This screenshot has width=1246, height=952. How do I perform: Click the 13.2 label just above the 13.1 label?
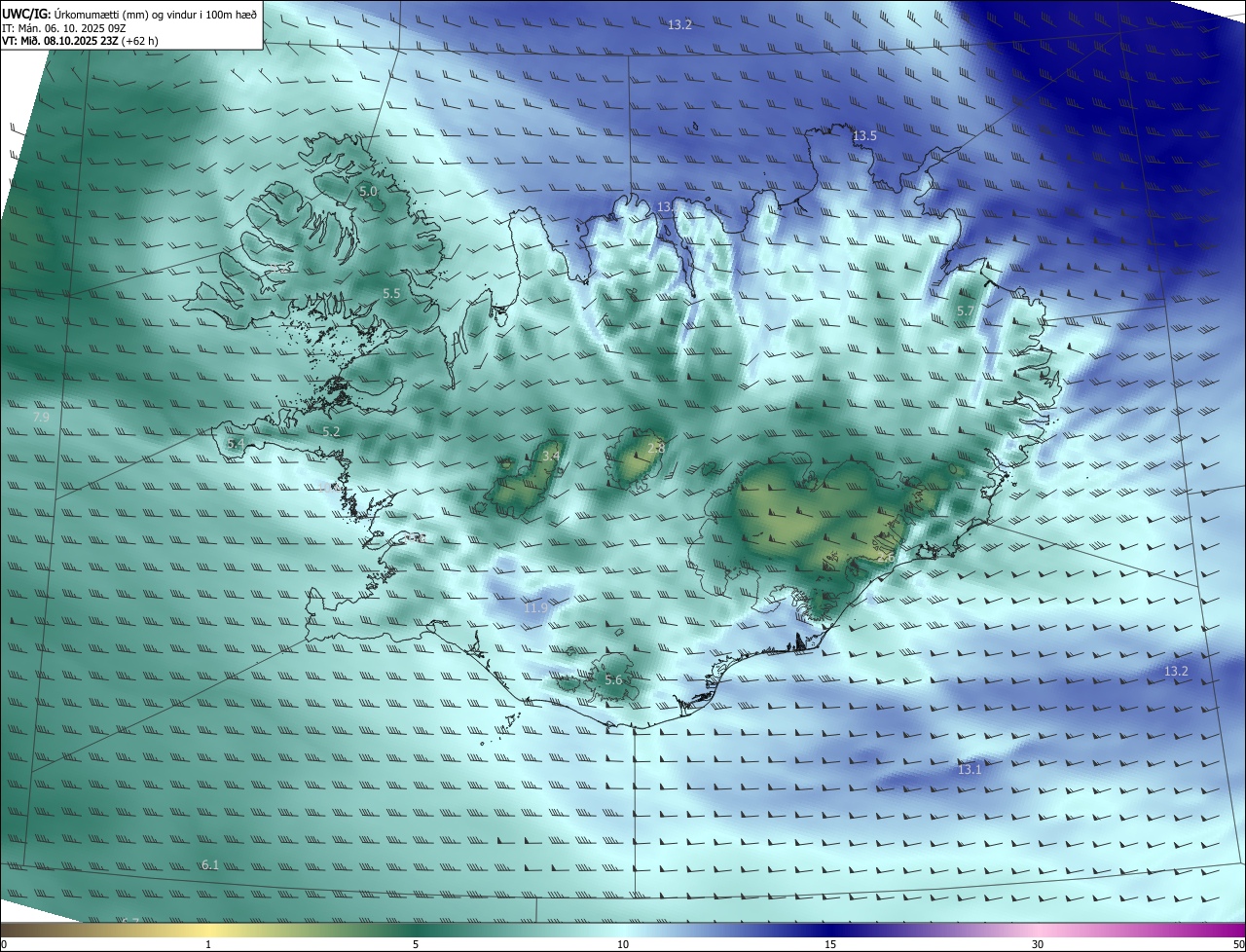point(1176,672)
